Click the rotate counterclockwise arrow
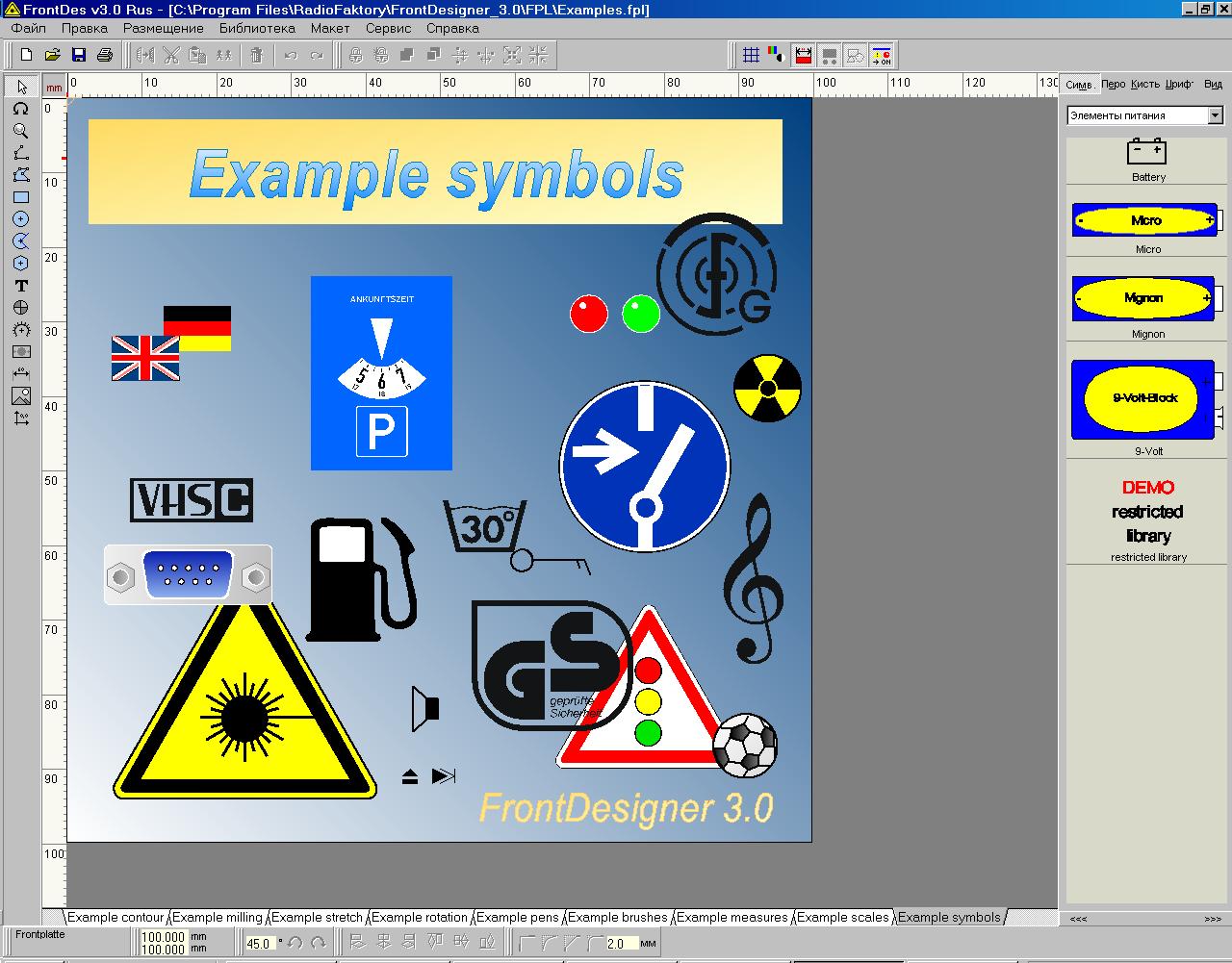The height and width of the screenshot is (963, 1232). [x=295, y=944]
